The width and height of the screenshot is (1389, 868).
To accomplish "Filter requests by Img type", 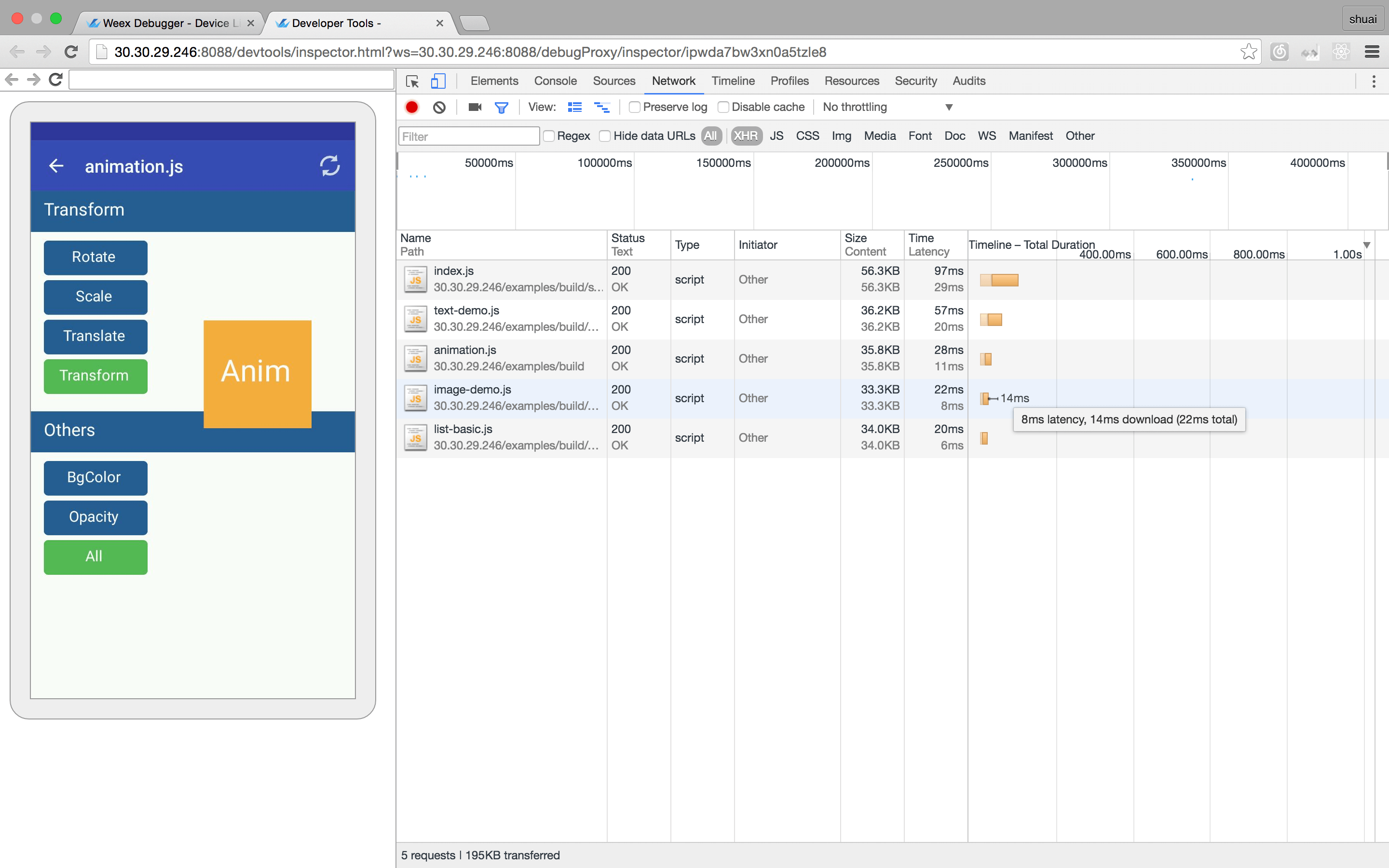I will [x=842, y=136].
